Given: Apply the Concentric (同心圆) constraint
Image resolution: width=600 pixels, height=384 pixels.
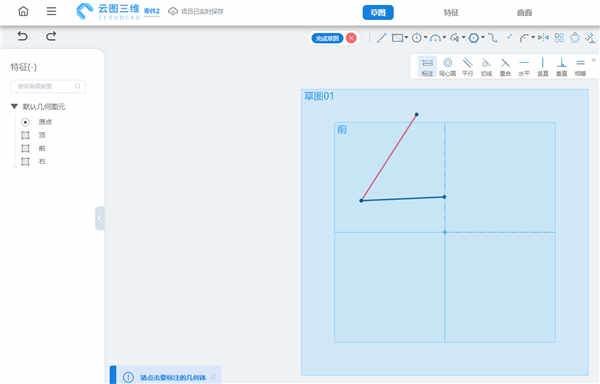Looking at the screenshot, I should [x=447, y=67].
